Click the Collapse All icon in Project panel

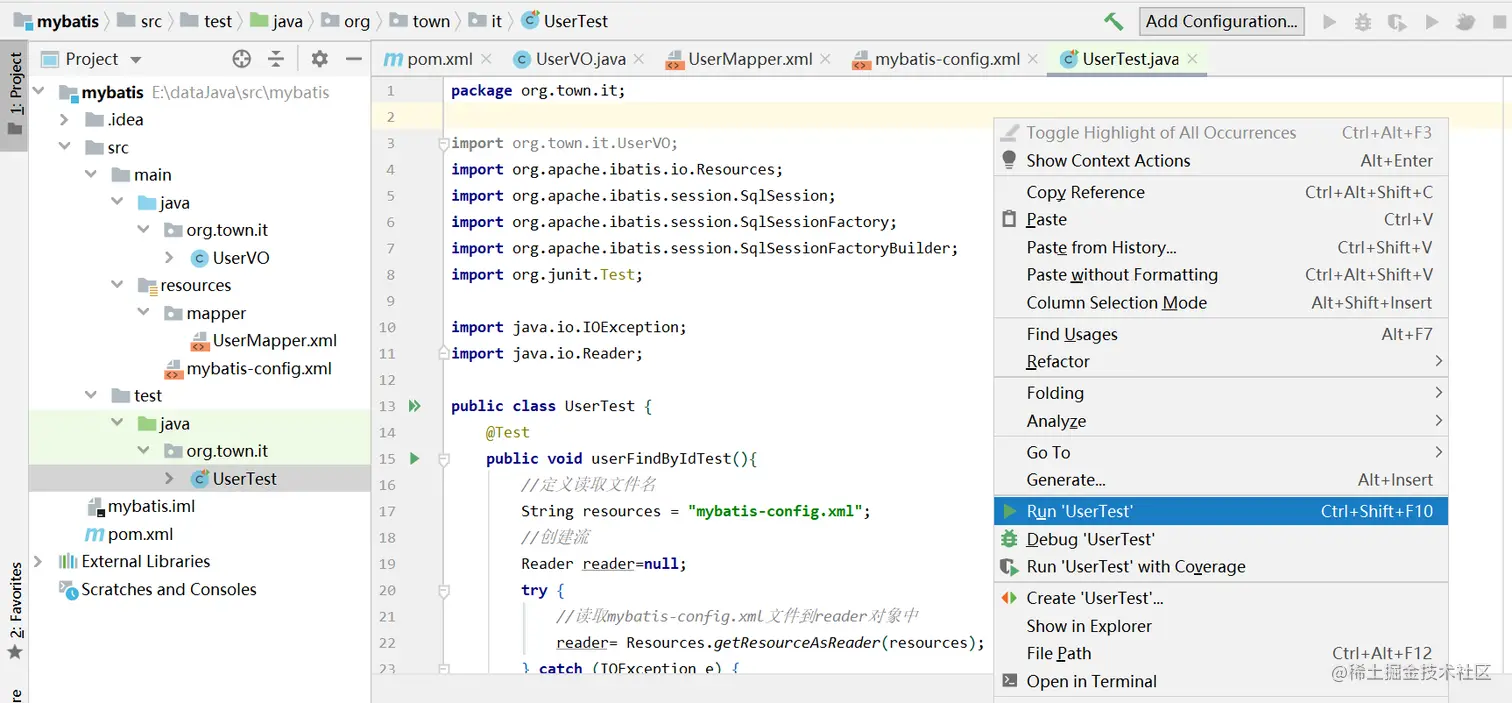276,59
